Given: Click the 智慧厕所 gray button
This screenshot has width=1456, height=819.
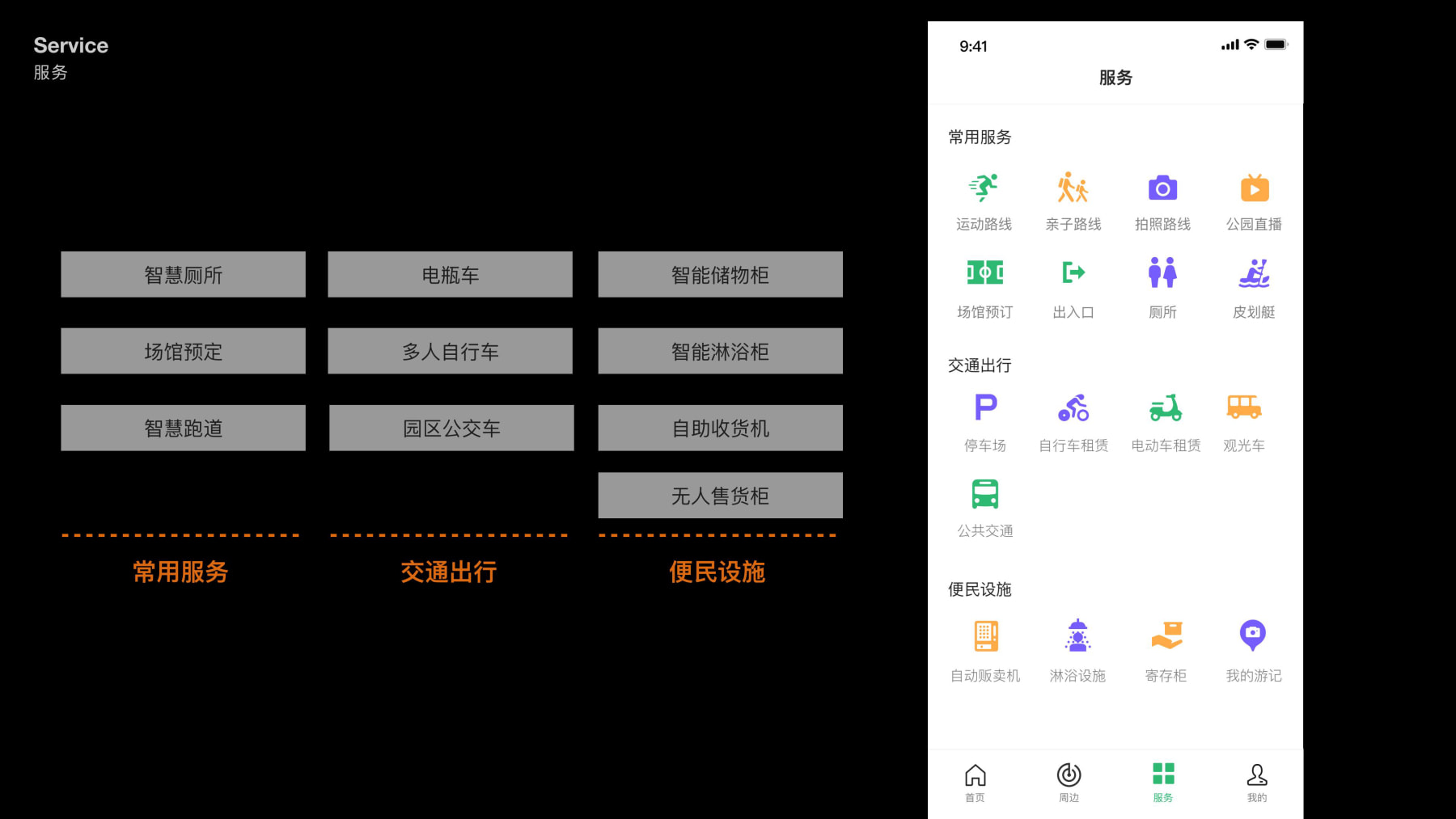Looking at the screenshot, I should [x=183, y=274].
